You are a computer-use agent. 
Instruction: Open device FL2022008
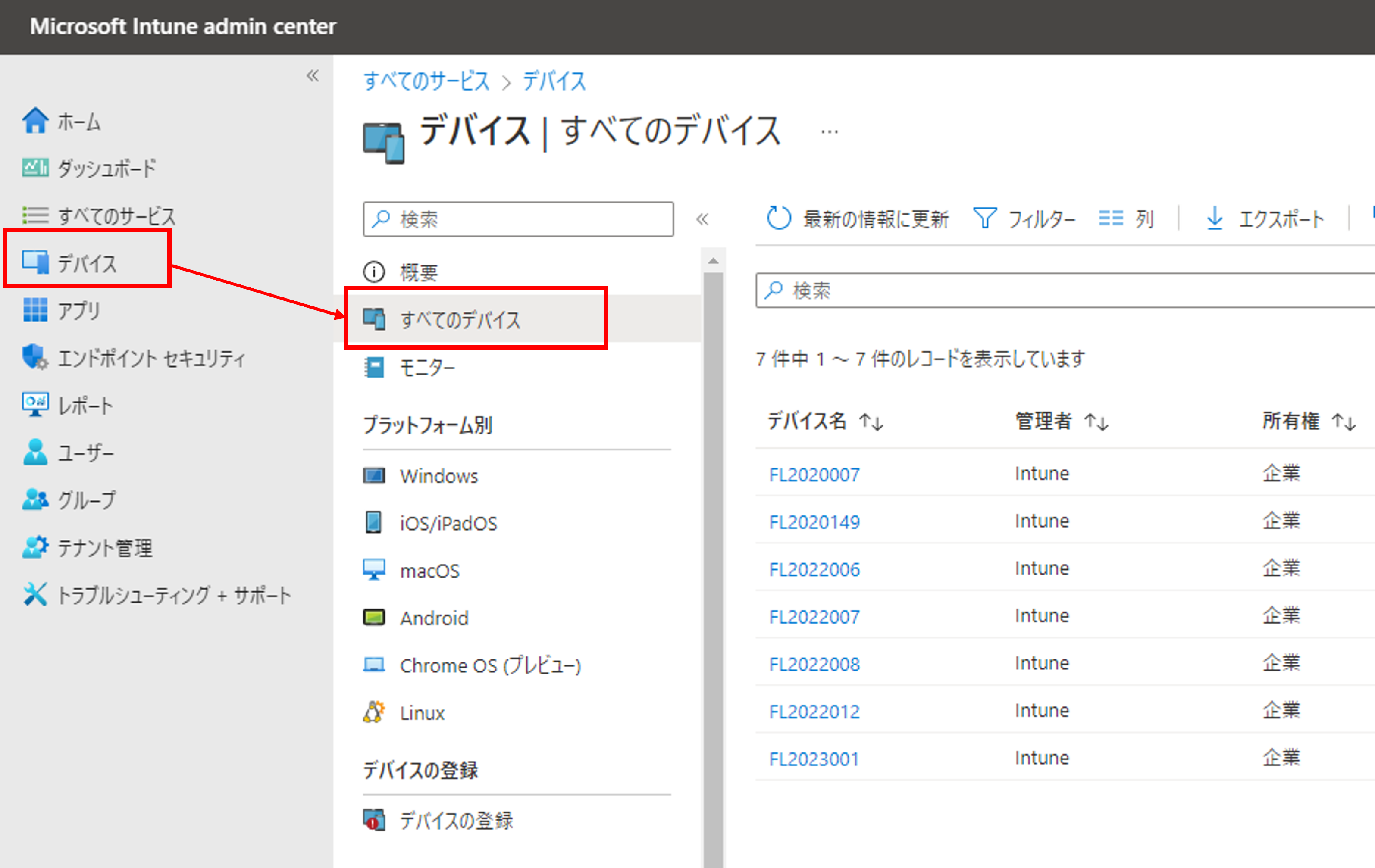click(x=814, y=664)
